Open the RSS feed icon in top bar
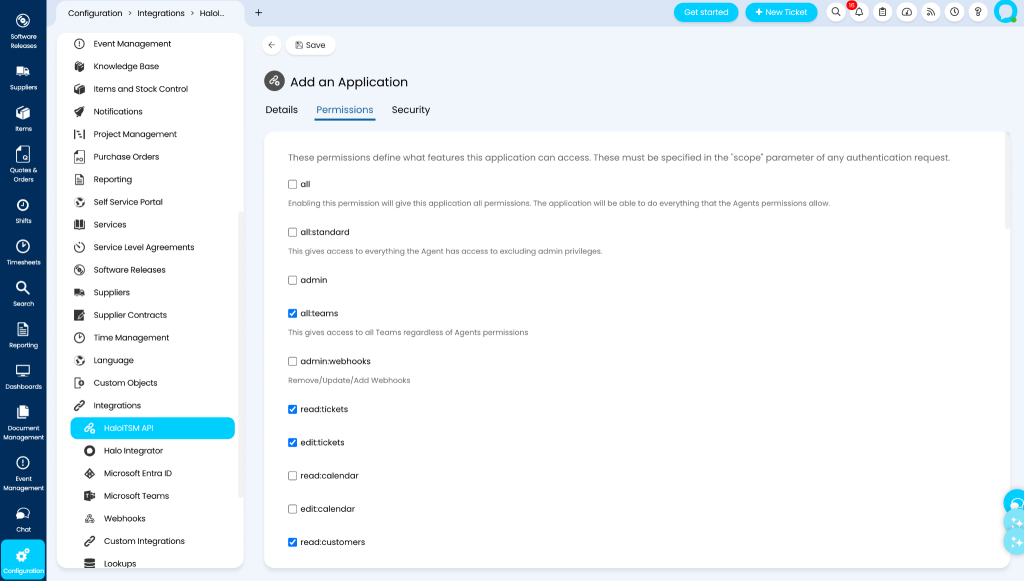 pyautogui.click(x=931, y=12)
